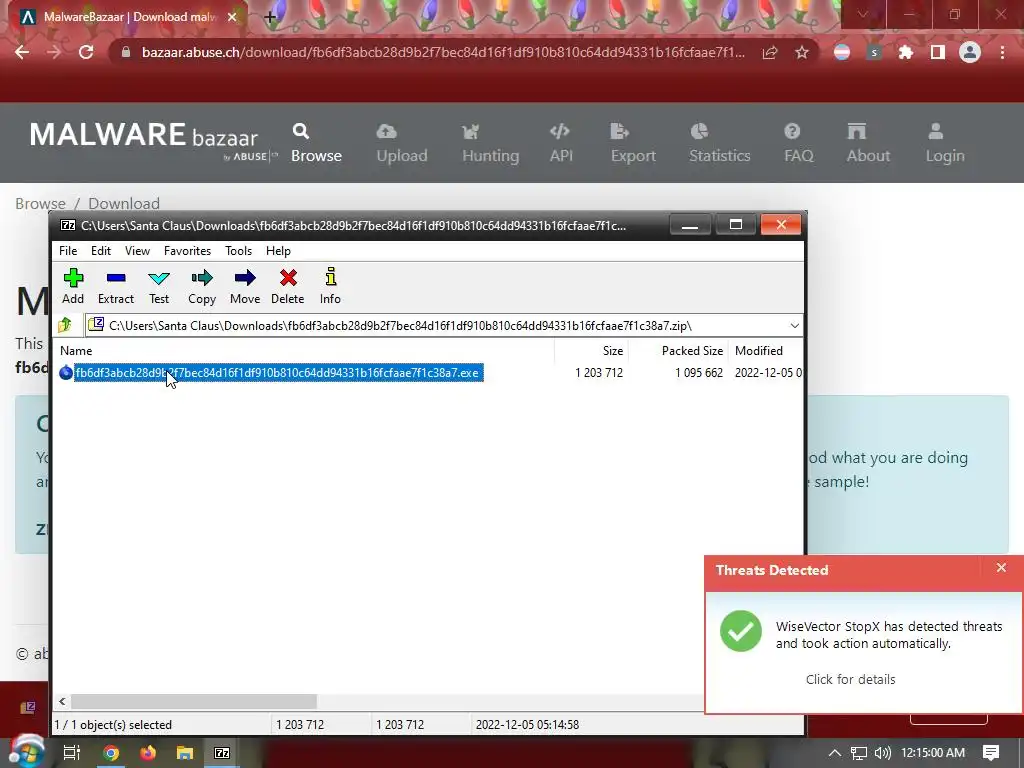Open Info for the selected file
The height and width of the screenshot is (768, 1024).
pos(330,286)
